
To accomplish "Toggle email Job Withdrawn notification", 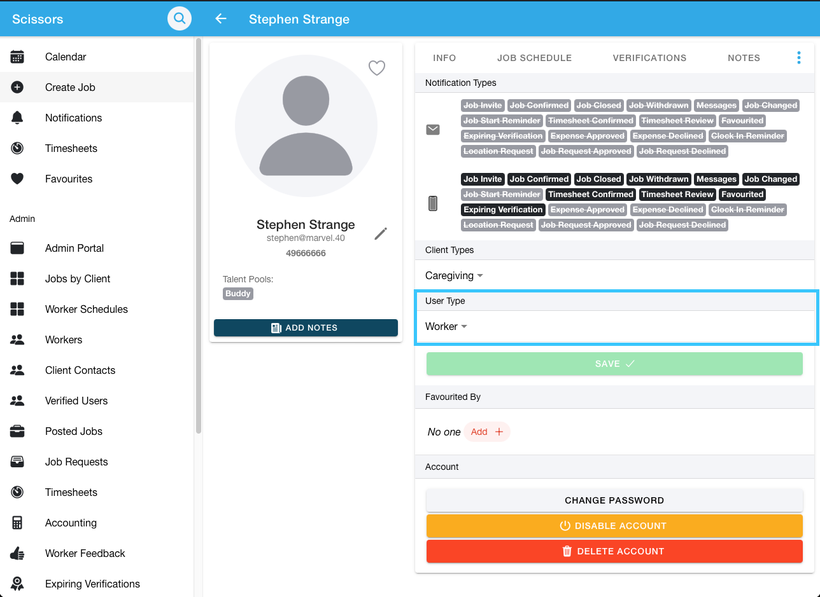I will point(658,106).
